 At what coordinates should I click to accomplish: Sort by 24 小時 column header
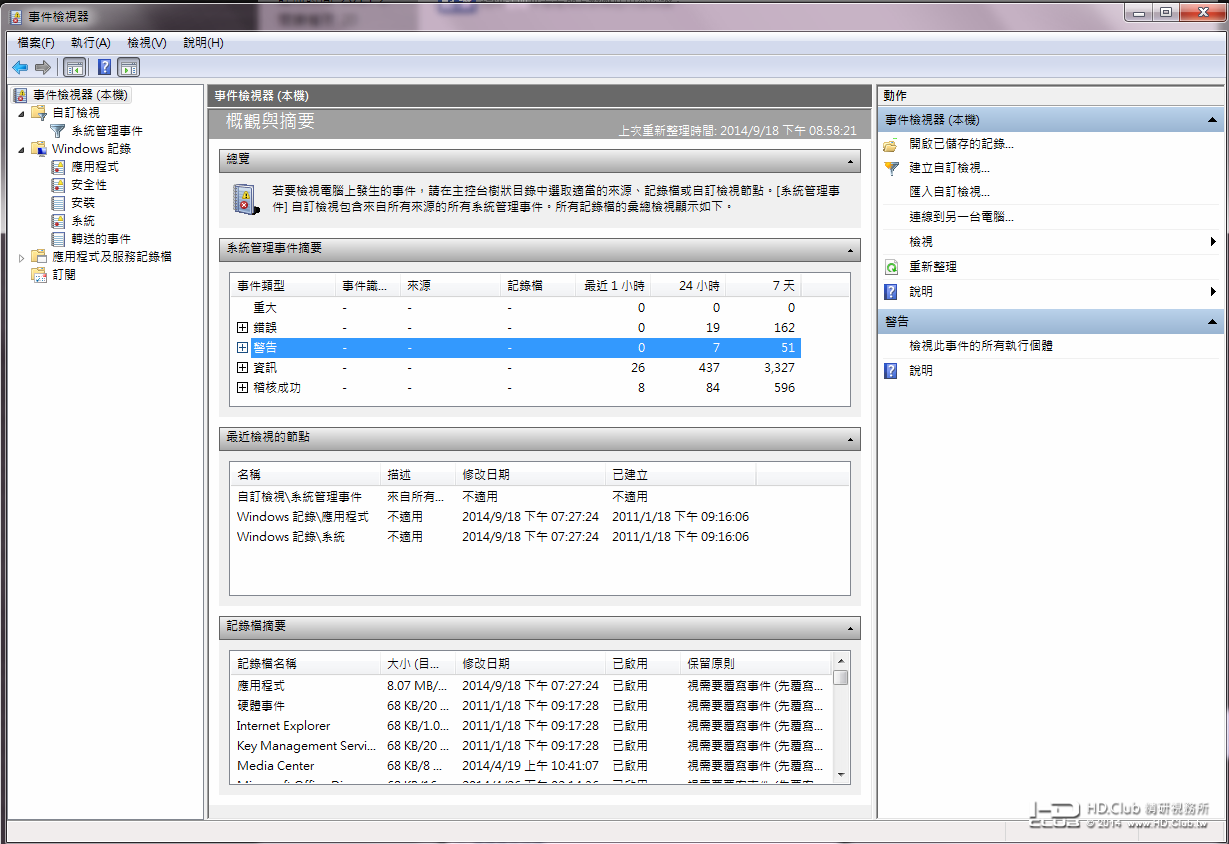pos(688,286)
